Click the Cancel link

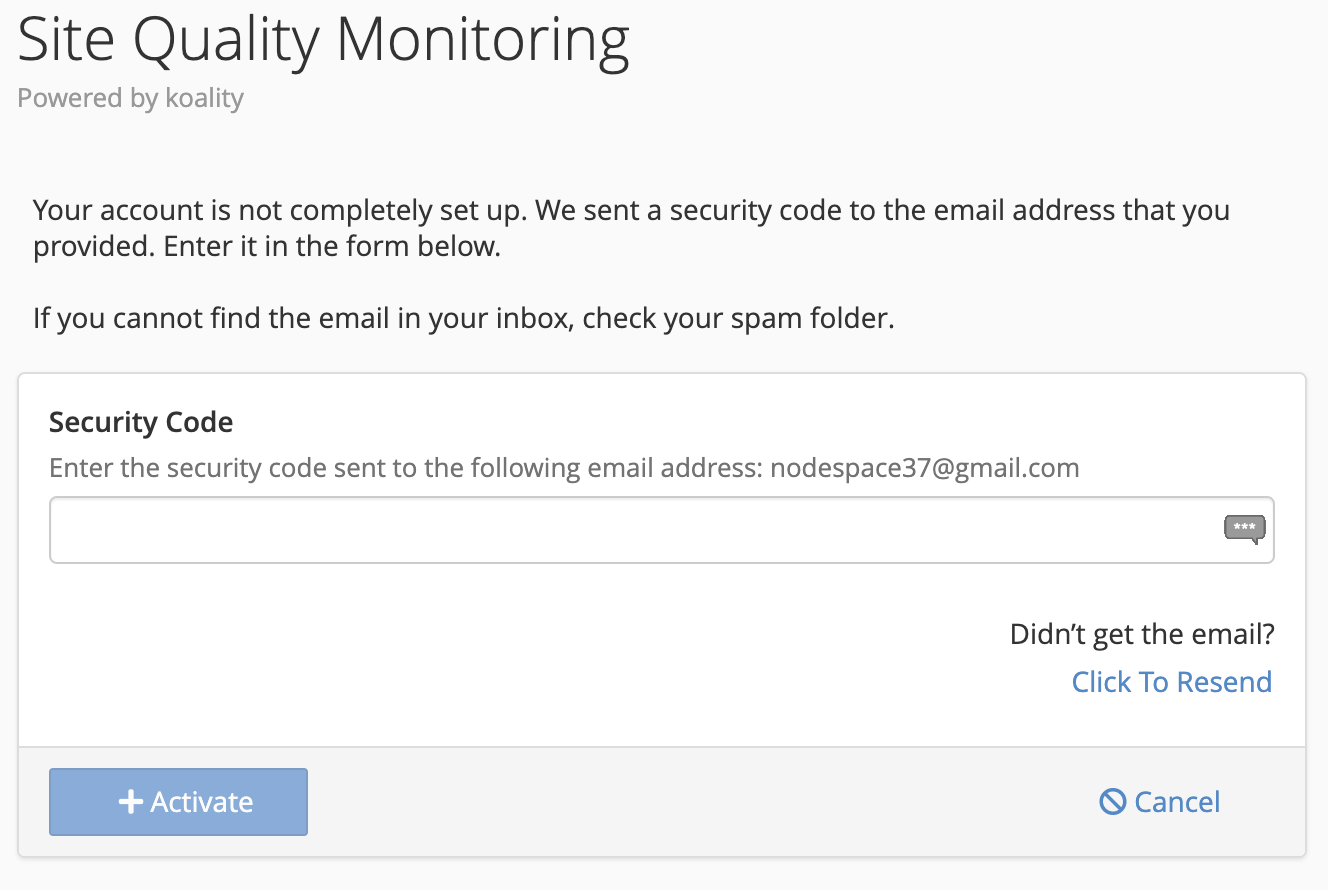(1177, 802)
